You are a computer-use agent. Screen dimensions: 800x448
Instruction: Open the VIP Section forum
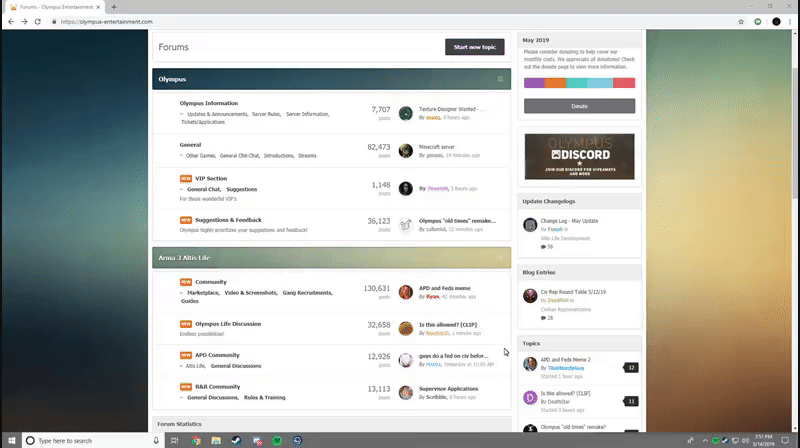[x=211, y=179]
